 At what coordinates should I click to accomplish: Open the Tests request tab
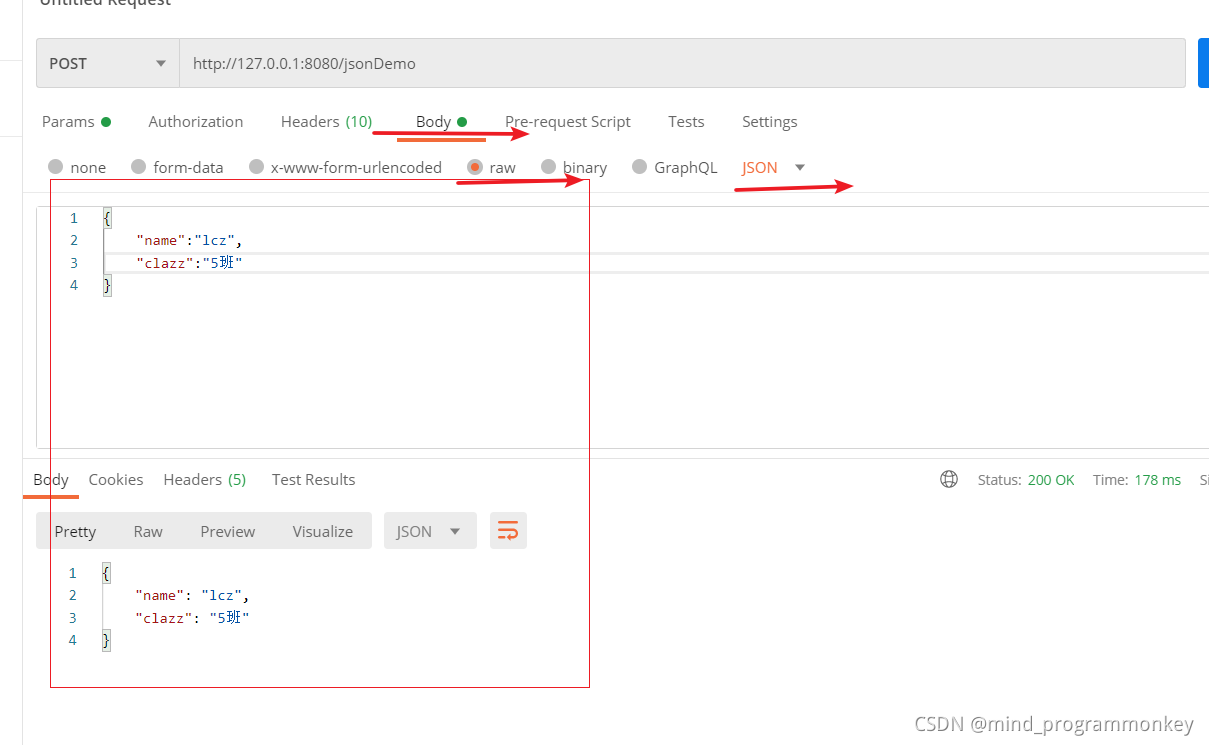[x=686, y=122]
